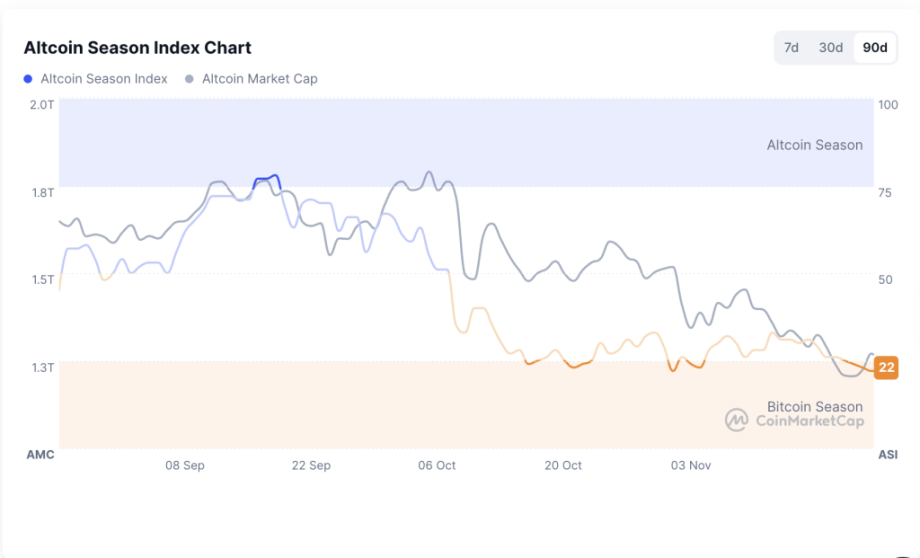Click the orange 22 current value badge
Image resolution: width=920 pixels, height=558 pixels.
tap(886, 367)
